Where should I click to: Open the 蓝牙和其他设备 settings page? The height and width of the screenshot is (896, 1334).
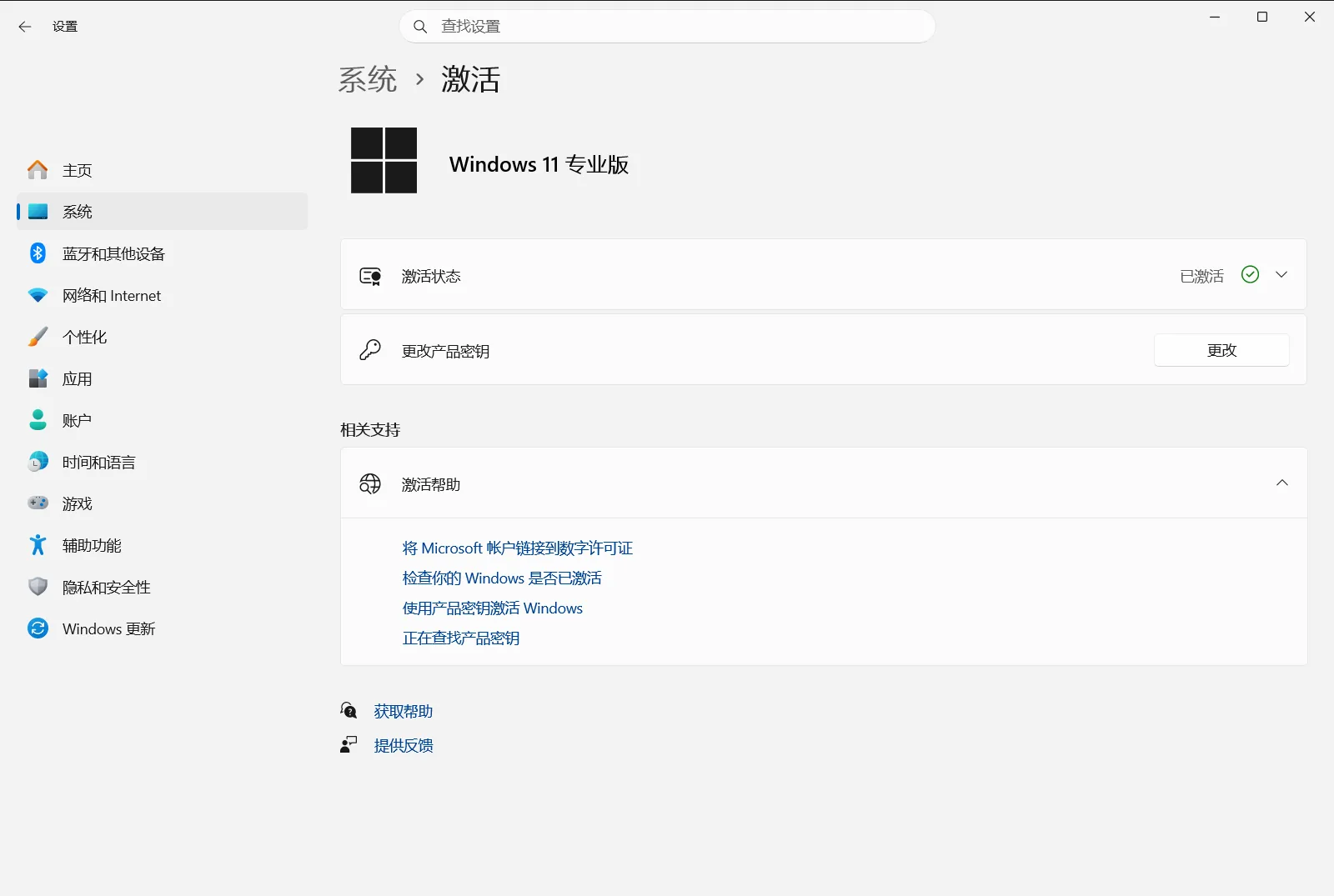pos(163,253)
